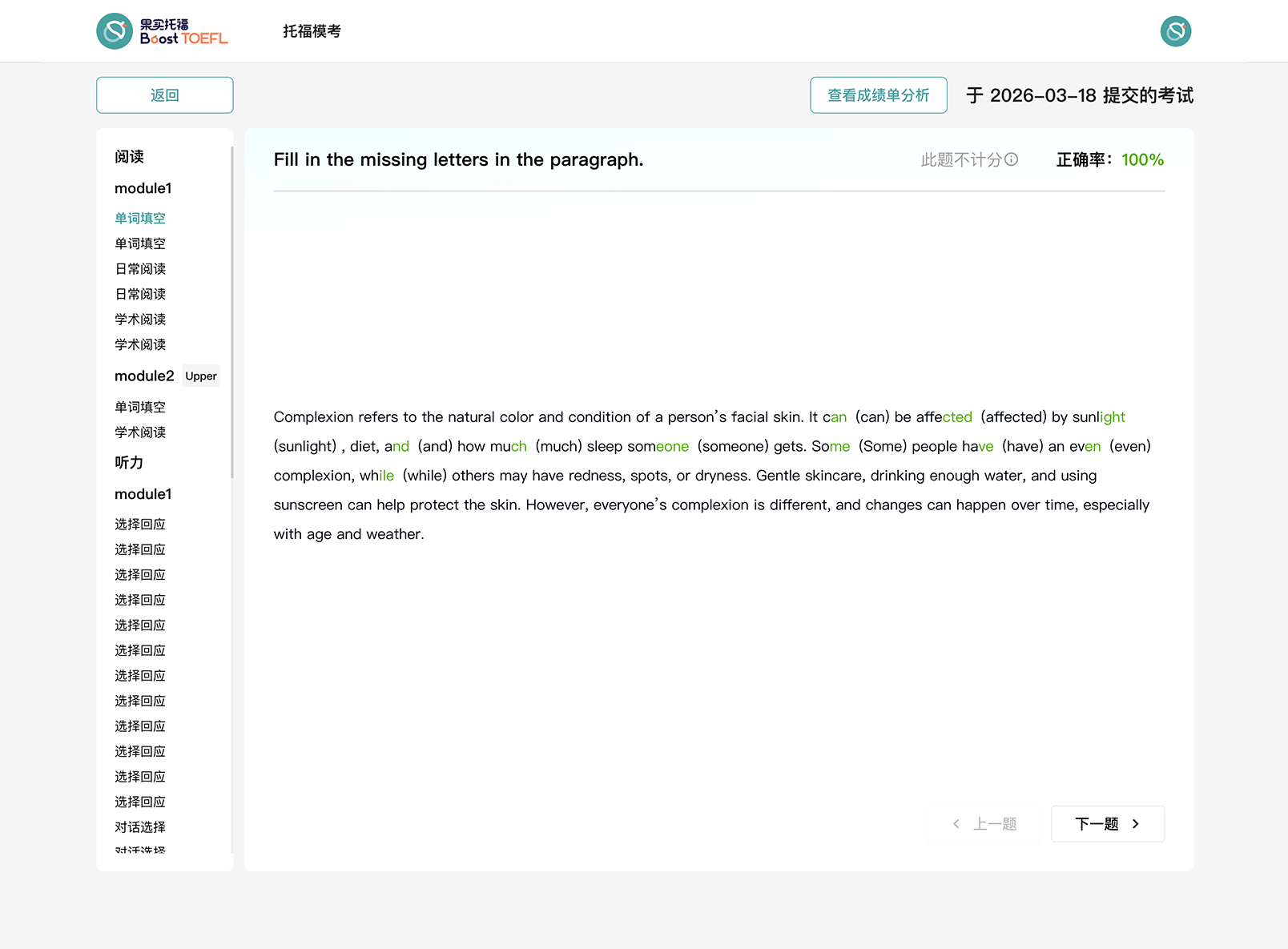This screenshot has height=949, width=1288.
Task: Click the Boost TOEFL logo
Action: pyautogui.click(x=163, y=31)
